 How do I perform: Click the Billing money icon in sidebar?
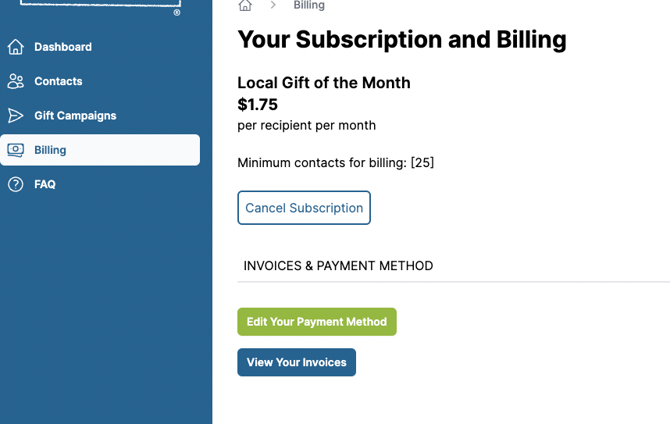click(x=16, y=150)
